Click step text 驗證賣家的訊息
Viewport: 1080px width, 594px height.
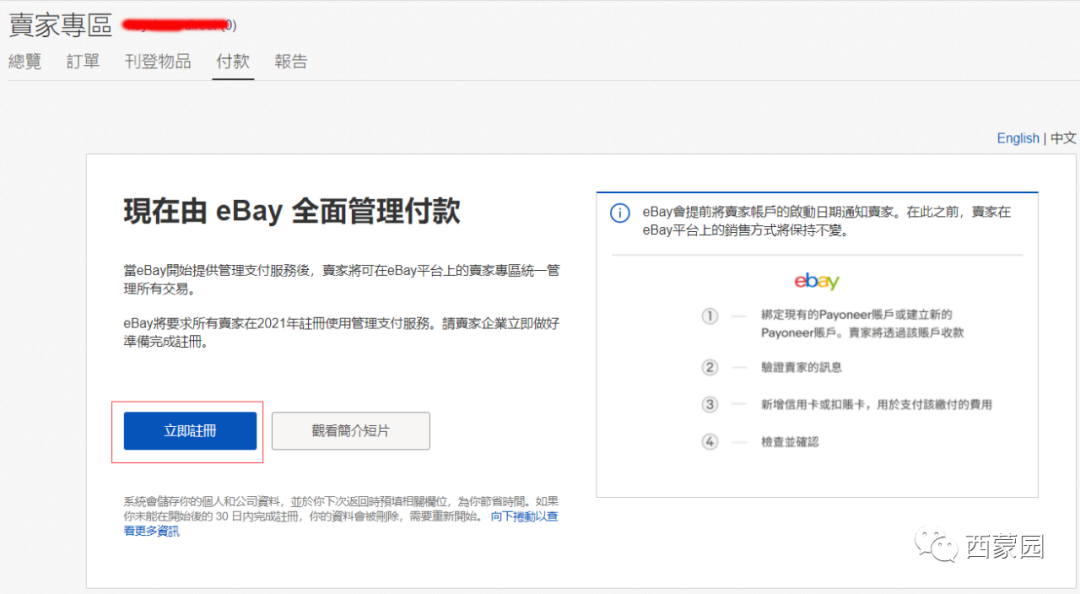[801, 367]
